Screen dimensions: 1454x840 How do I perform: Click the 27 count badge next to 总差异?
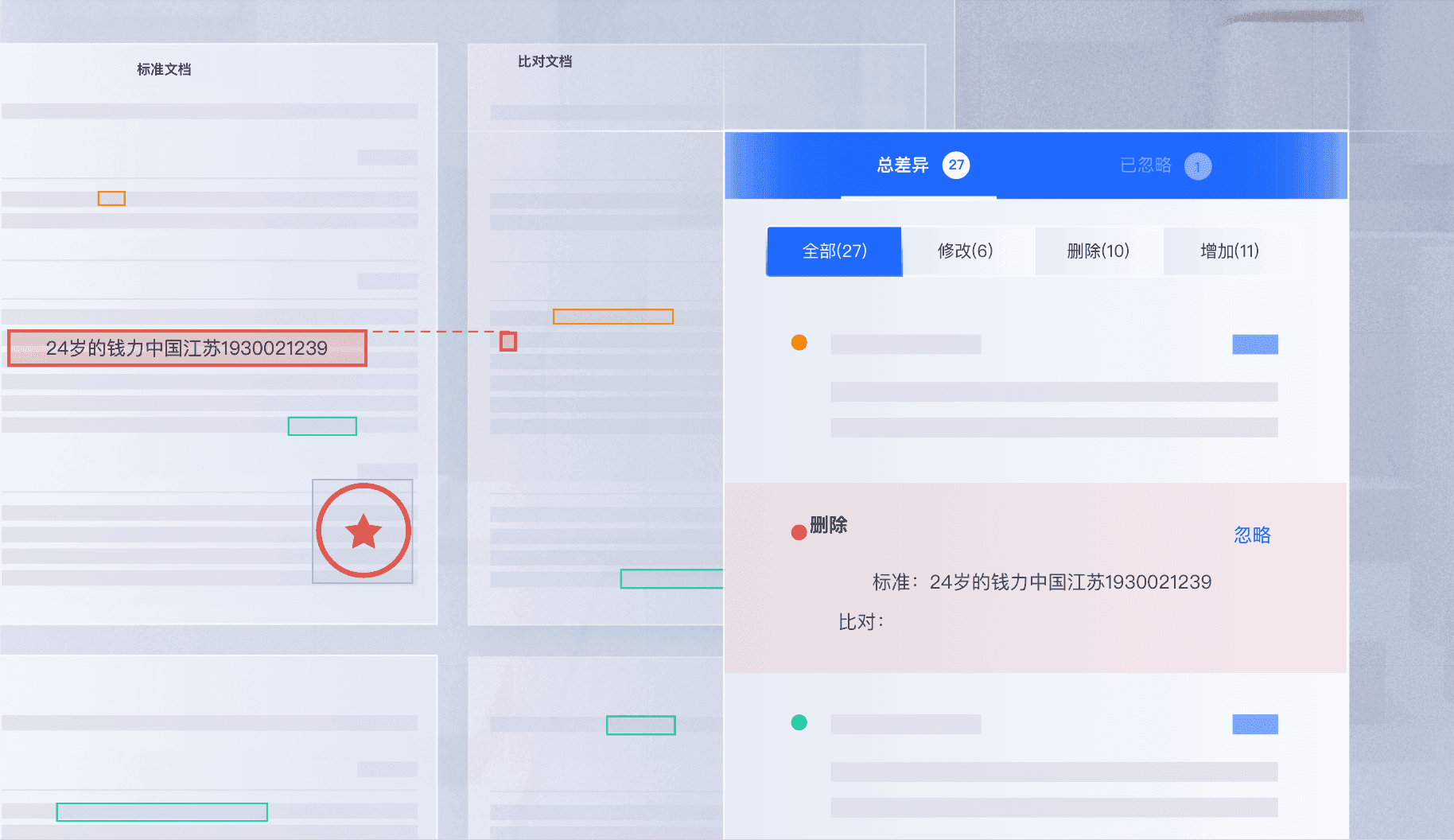point(956,165)
